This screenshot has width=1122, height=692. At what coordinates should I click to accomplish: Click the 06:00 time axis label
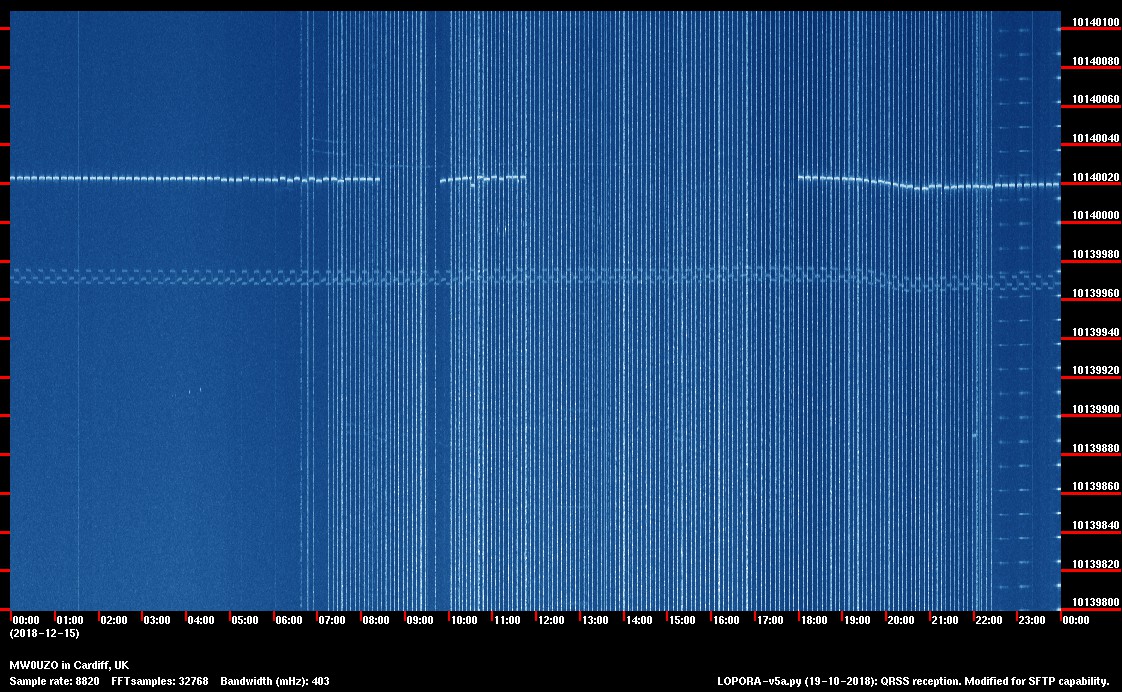click(x=288, y=620)
